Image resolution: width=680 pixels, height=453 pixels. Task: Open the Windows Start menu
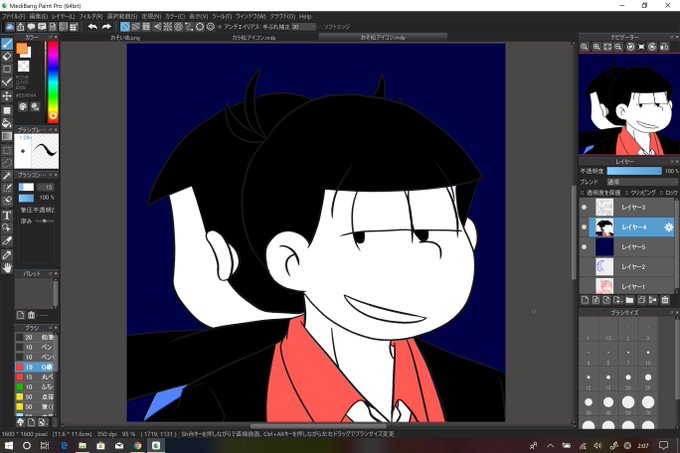click(8, 445)
